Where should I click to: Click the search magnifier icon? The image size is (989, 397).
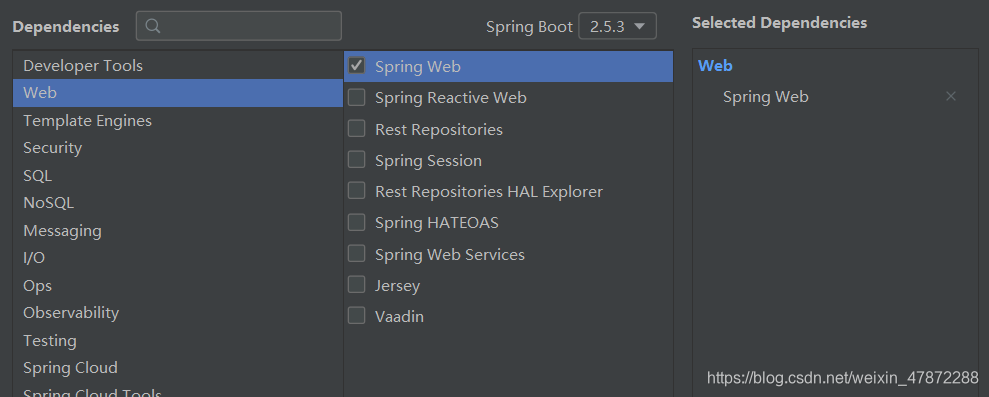click(x=153, y=26)
